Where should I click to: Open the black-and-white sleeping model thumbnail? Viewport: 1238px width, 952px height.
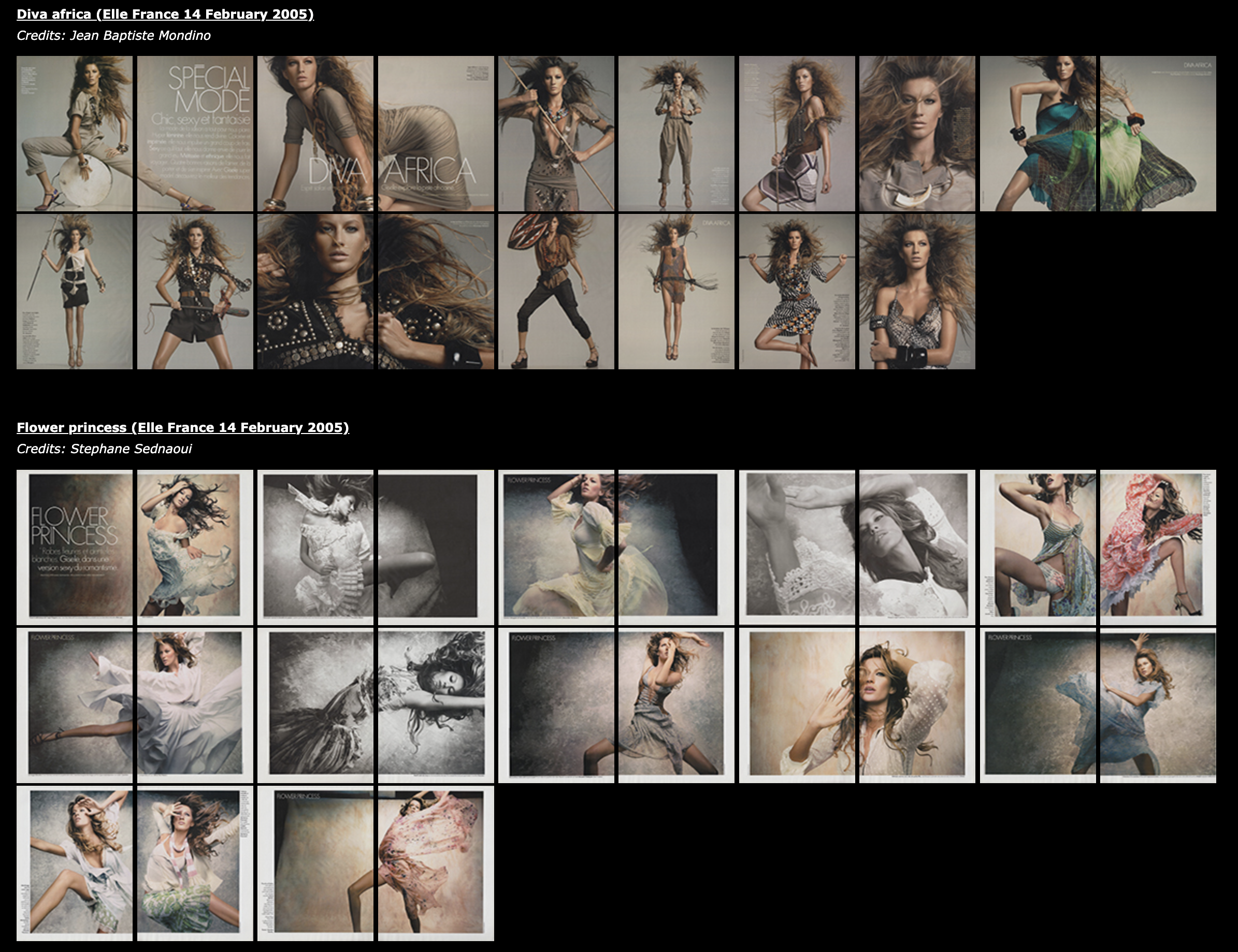(436, 705)
